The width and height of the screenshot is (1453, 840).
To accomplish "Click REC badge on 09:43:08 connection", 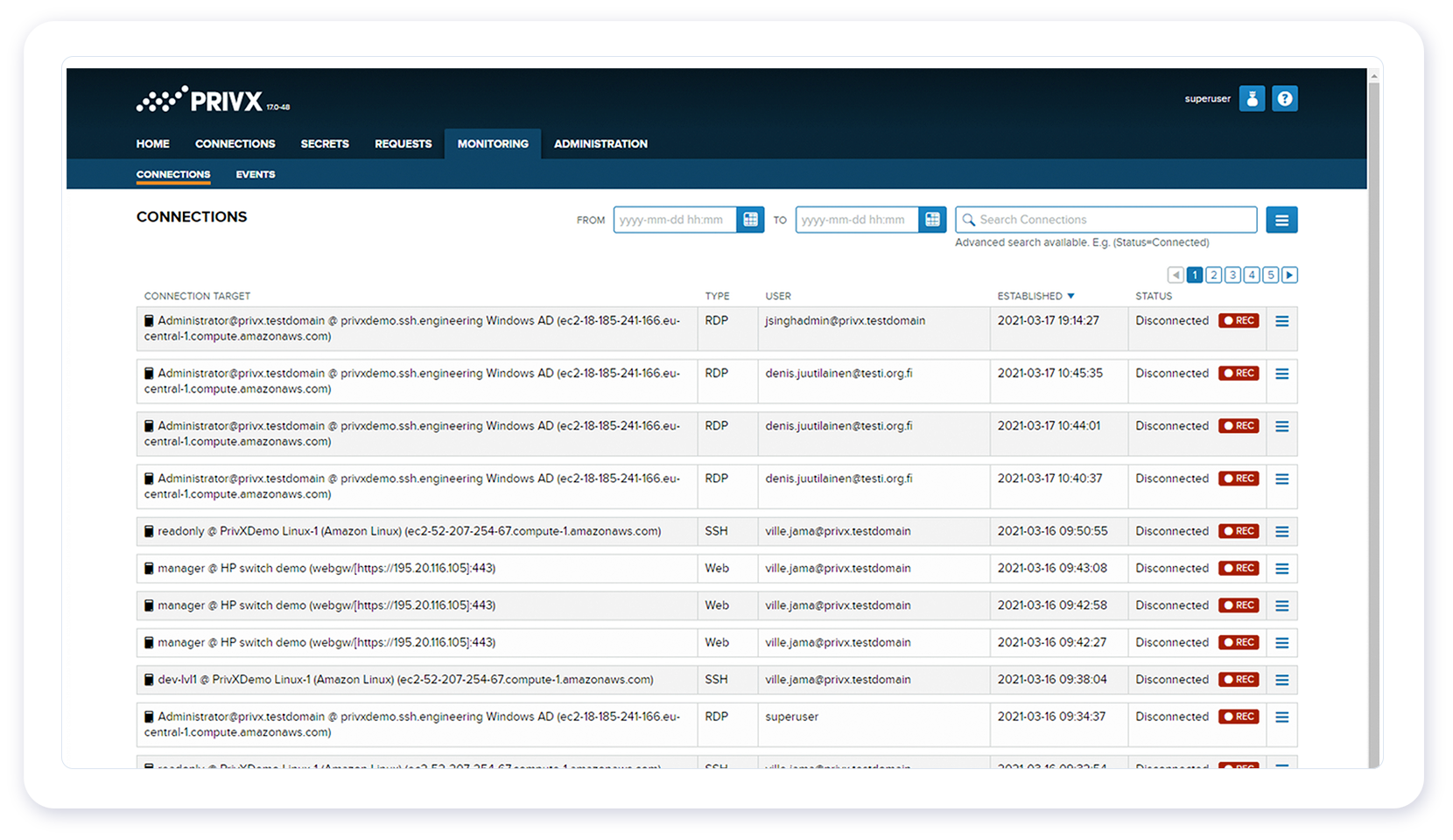I will (x=1239, y=569).
